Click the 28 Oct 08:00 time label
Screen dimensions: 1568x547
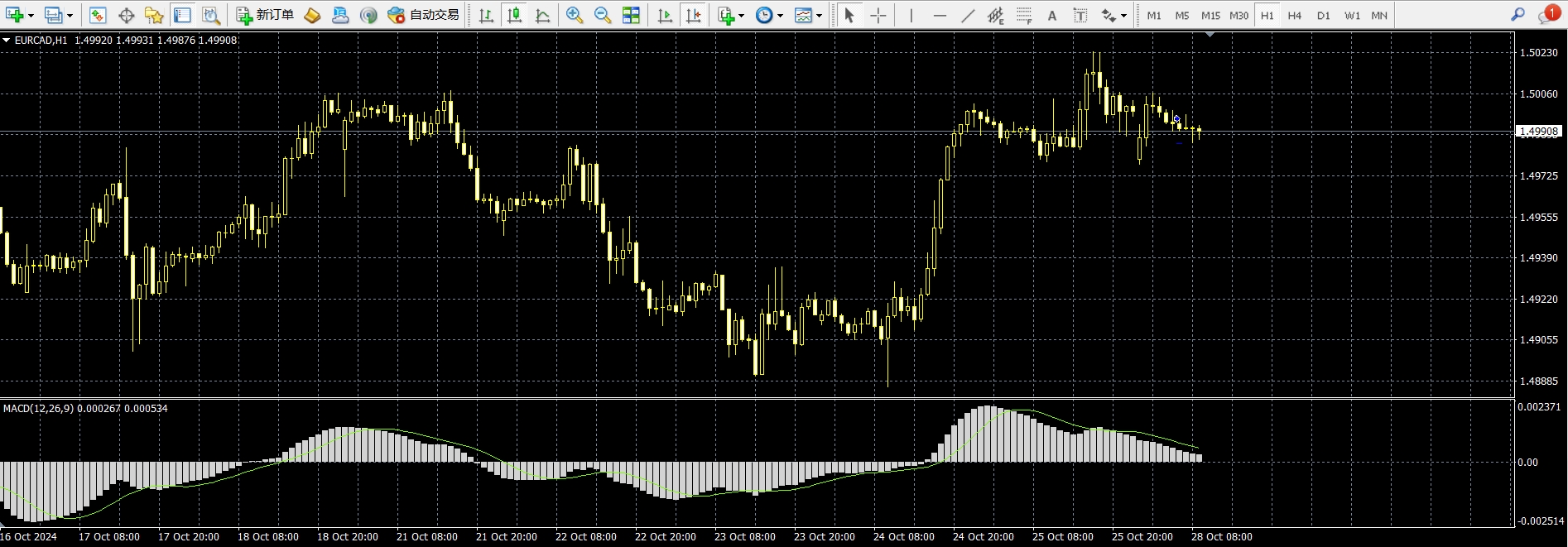pyautogui.click(x=1221, y=536)
